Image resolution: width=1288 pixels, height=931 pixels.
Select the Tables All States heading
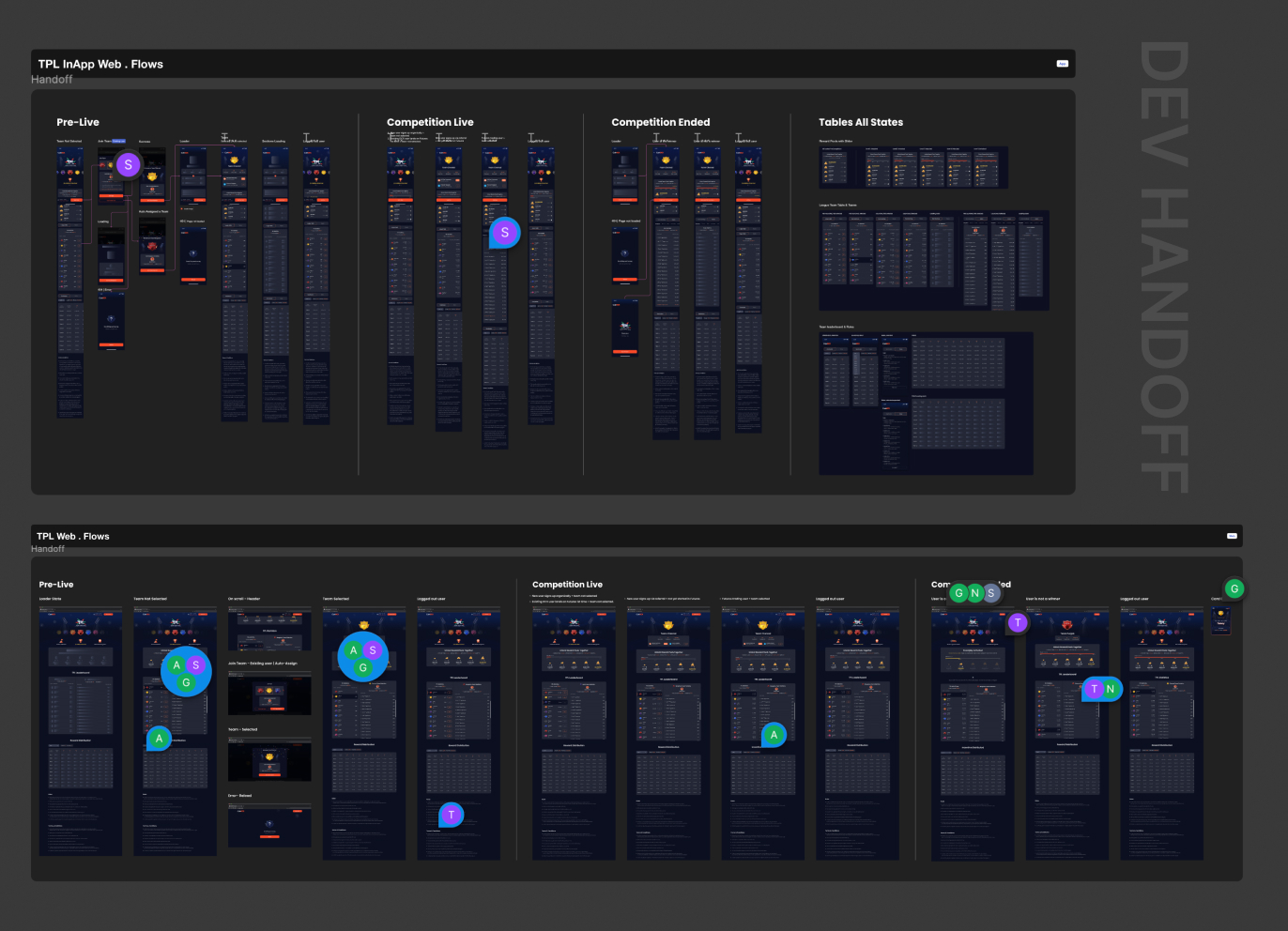[860, 122]
